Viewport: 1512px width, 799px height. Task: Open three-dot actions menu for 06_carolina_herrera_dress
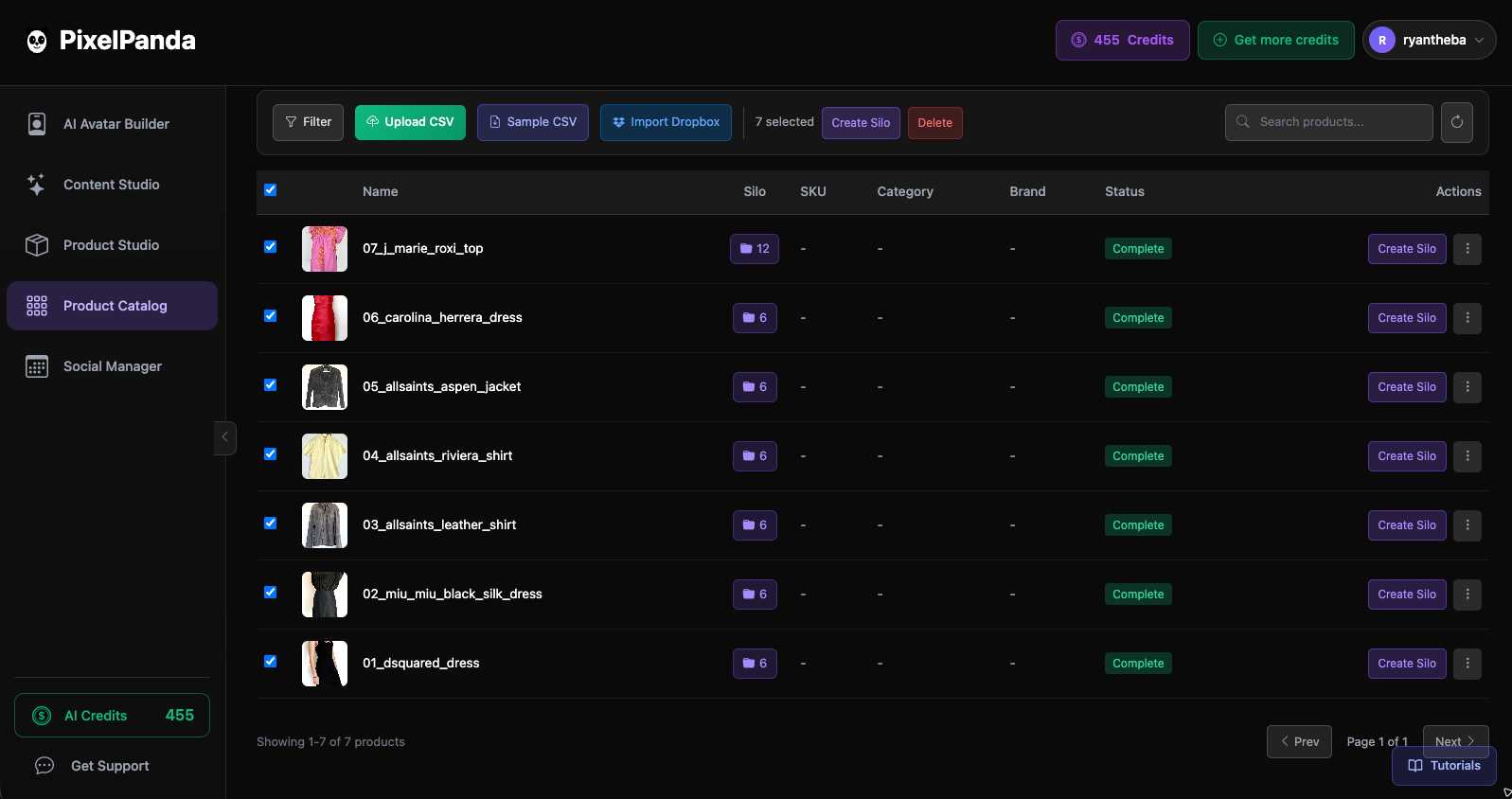(1467, 318)
